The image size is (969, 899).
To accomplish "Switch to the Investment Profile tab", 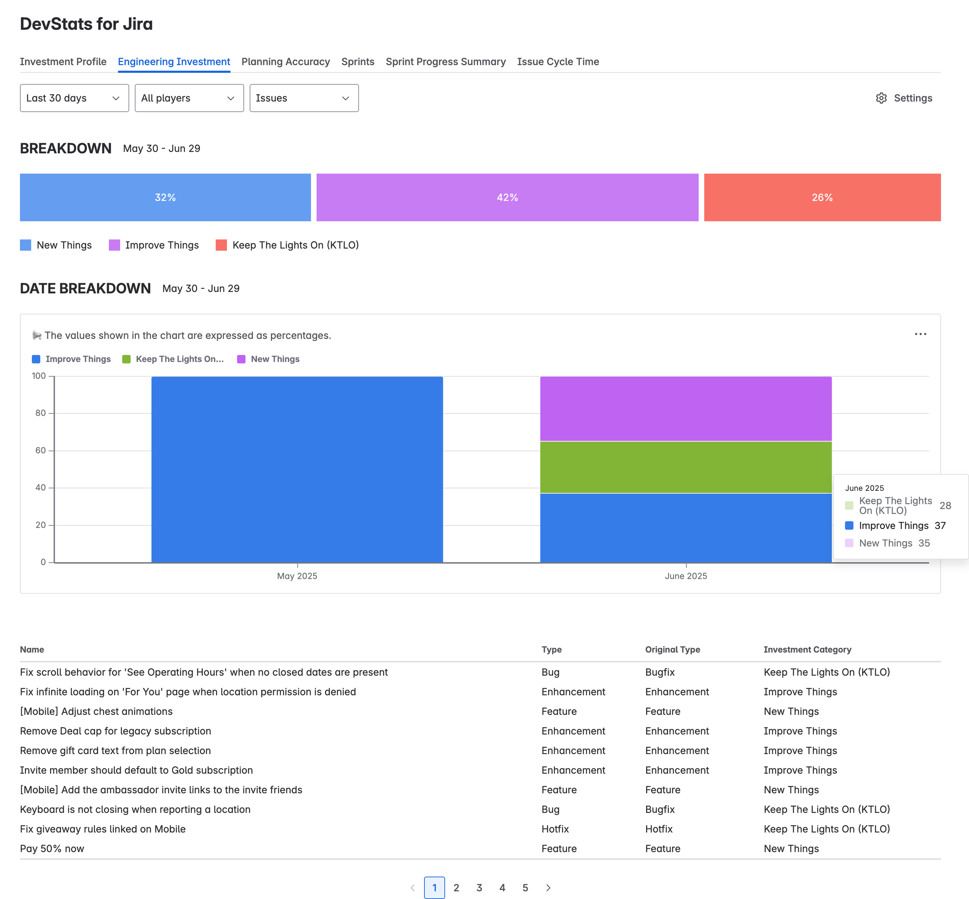I will point(63,62).
